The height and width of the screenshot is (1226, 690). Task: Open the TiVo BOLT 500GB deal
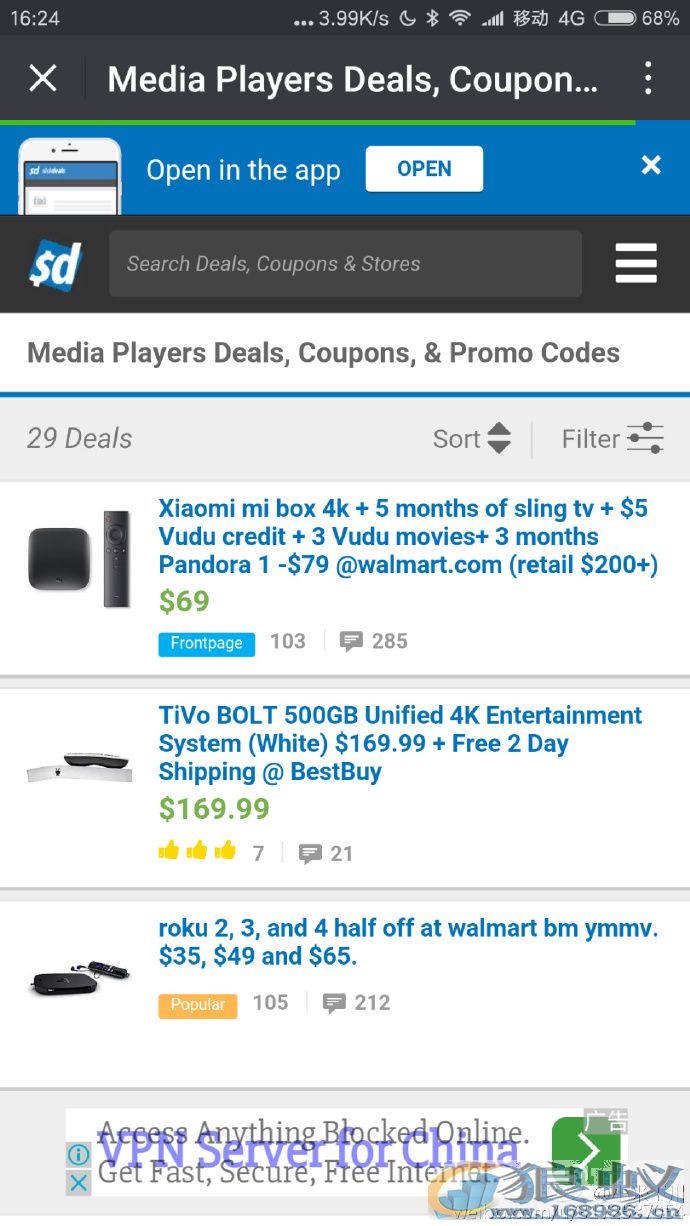[400, 743]
